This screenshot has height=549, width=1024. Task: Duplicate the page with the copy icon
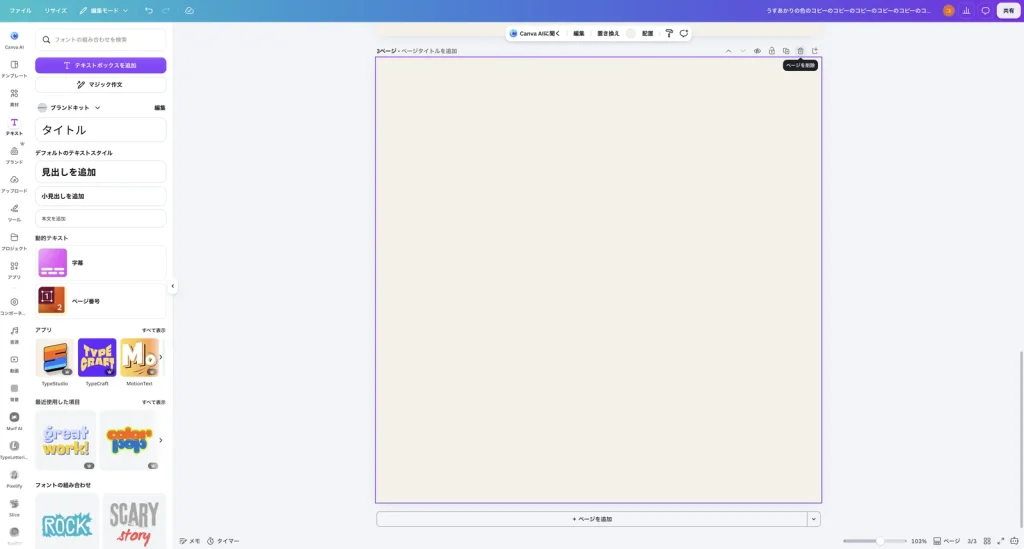[786, 51]
